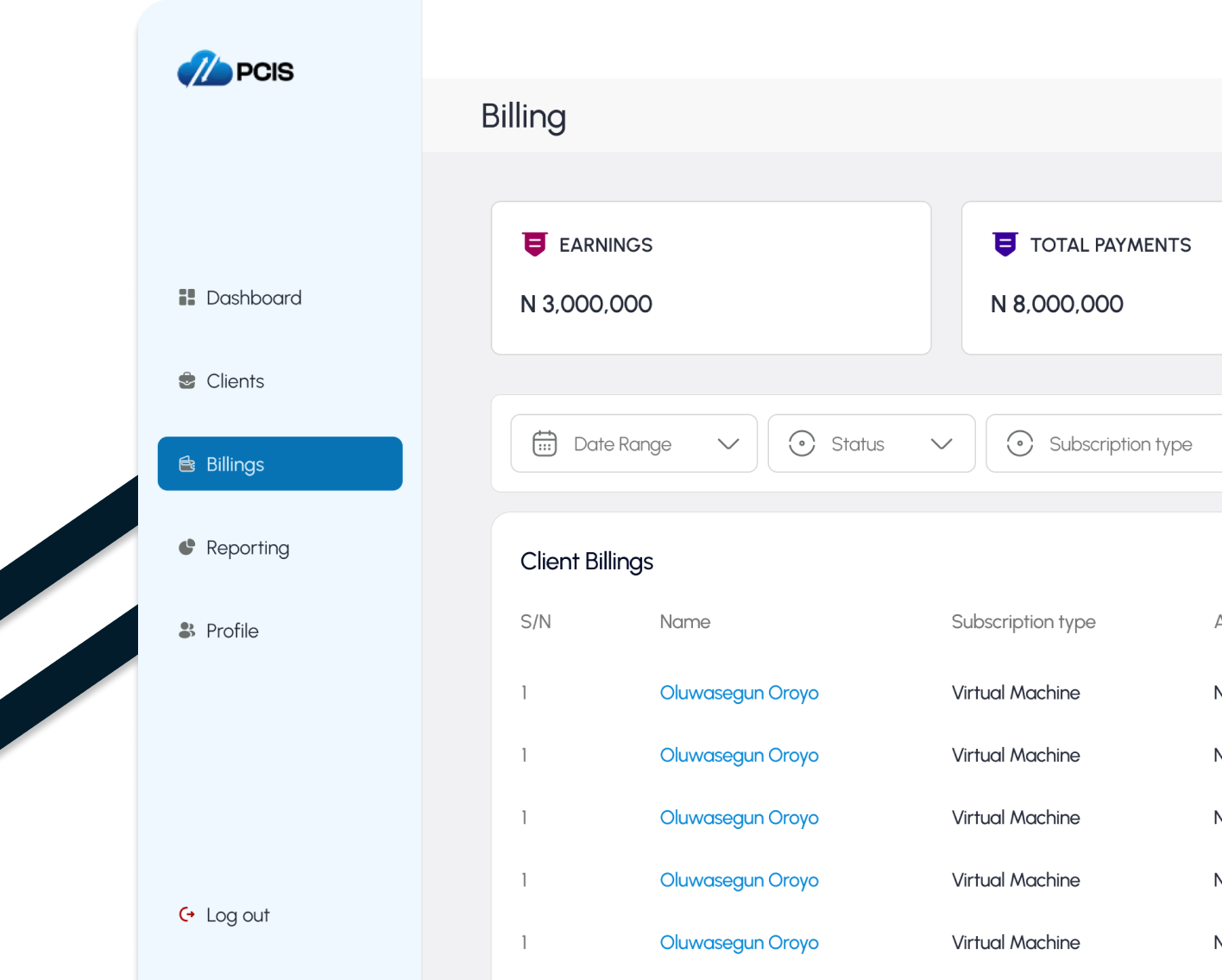Click the S/N column header
The width and height of the screenshot is (1222, 980).
point(536,621)
